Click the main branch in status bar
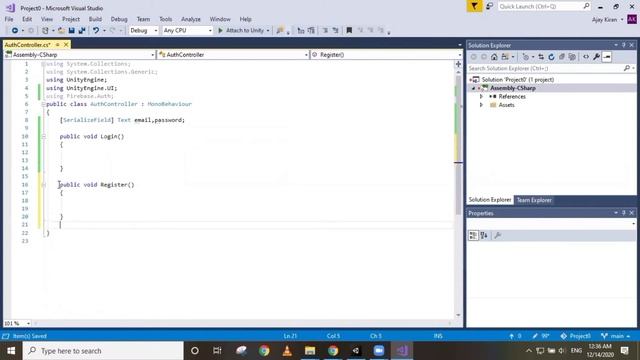The height and width of the screenshot is (360, 640). [616, 336]
